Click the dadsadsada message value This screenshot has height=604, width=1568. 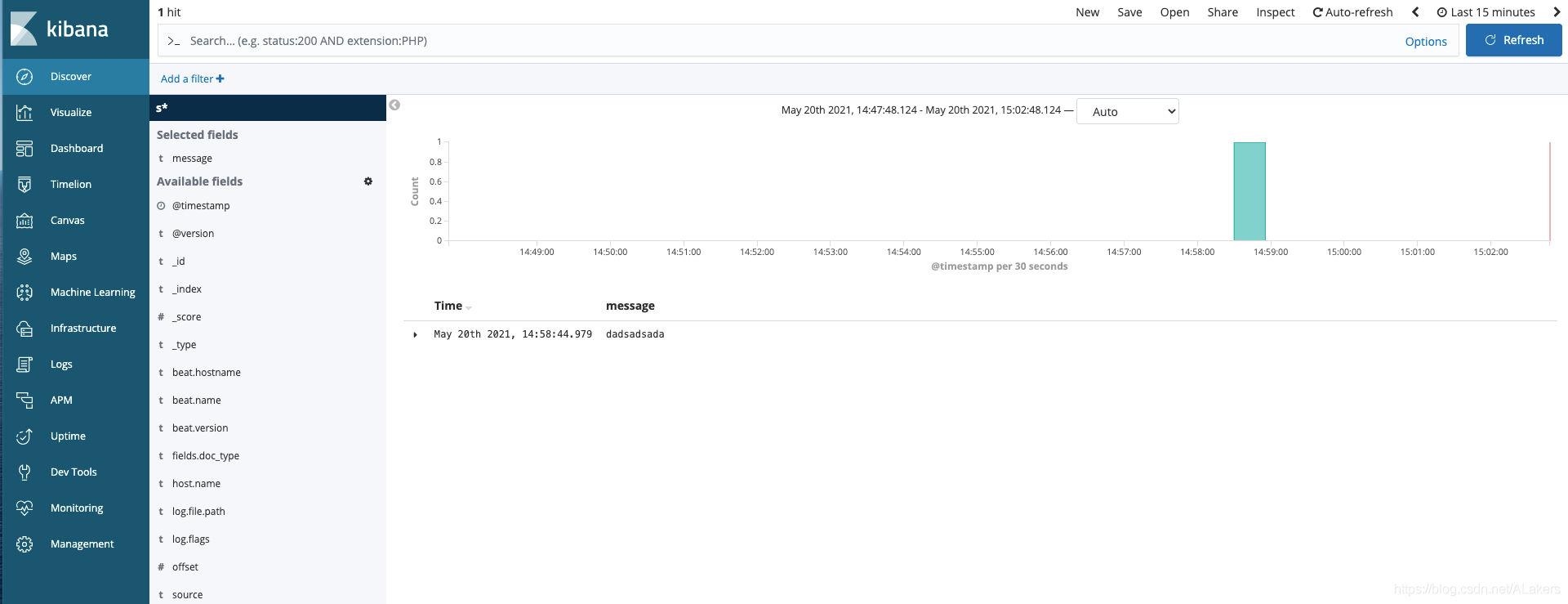click(x=635, y=334)
